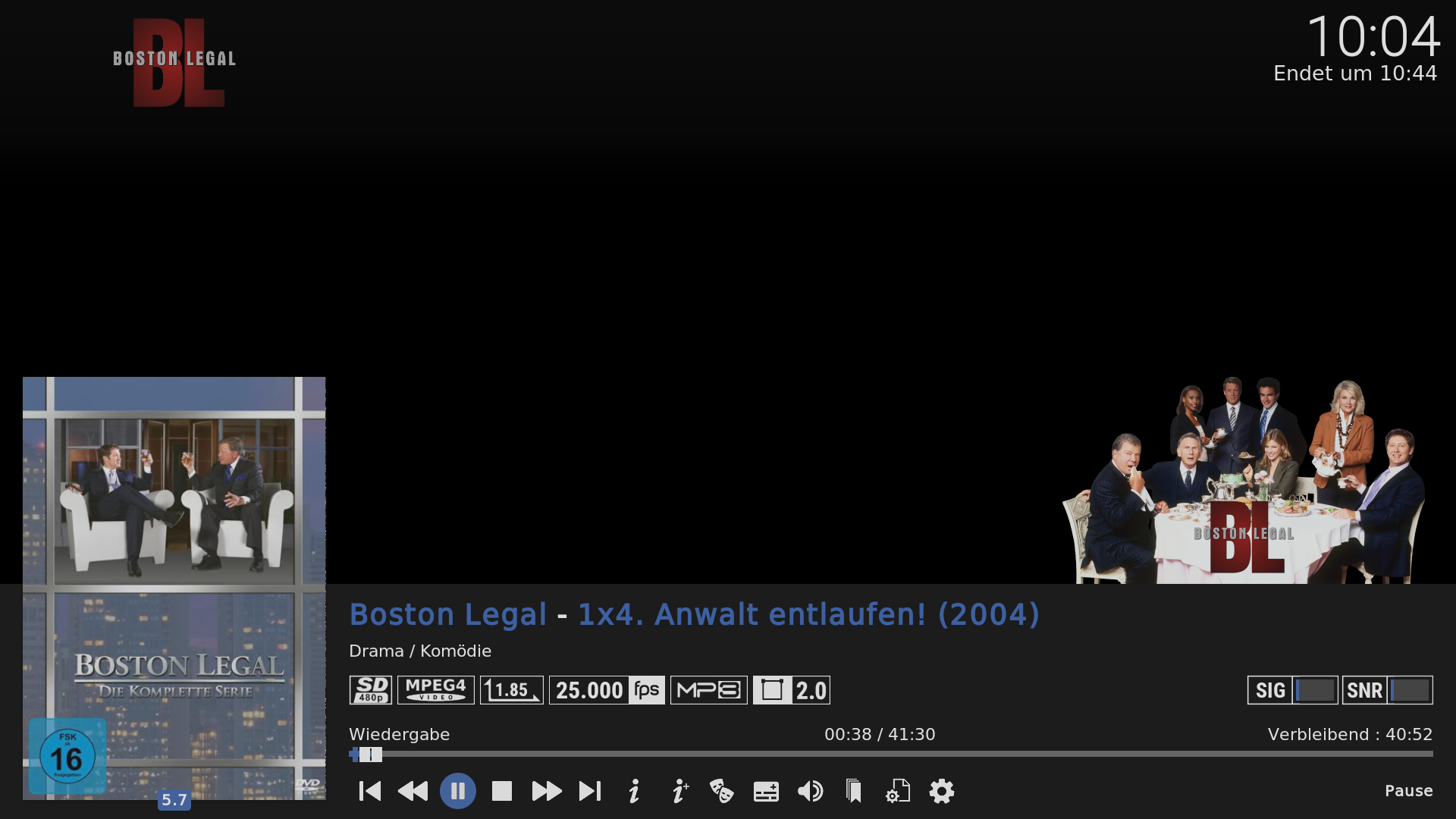Click the cast clearart image
Viewport: 1456px width, 819px height.
(1244, 480)
